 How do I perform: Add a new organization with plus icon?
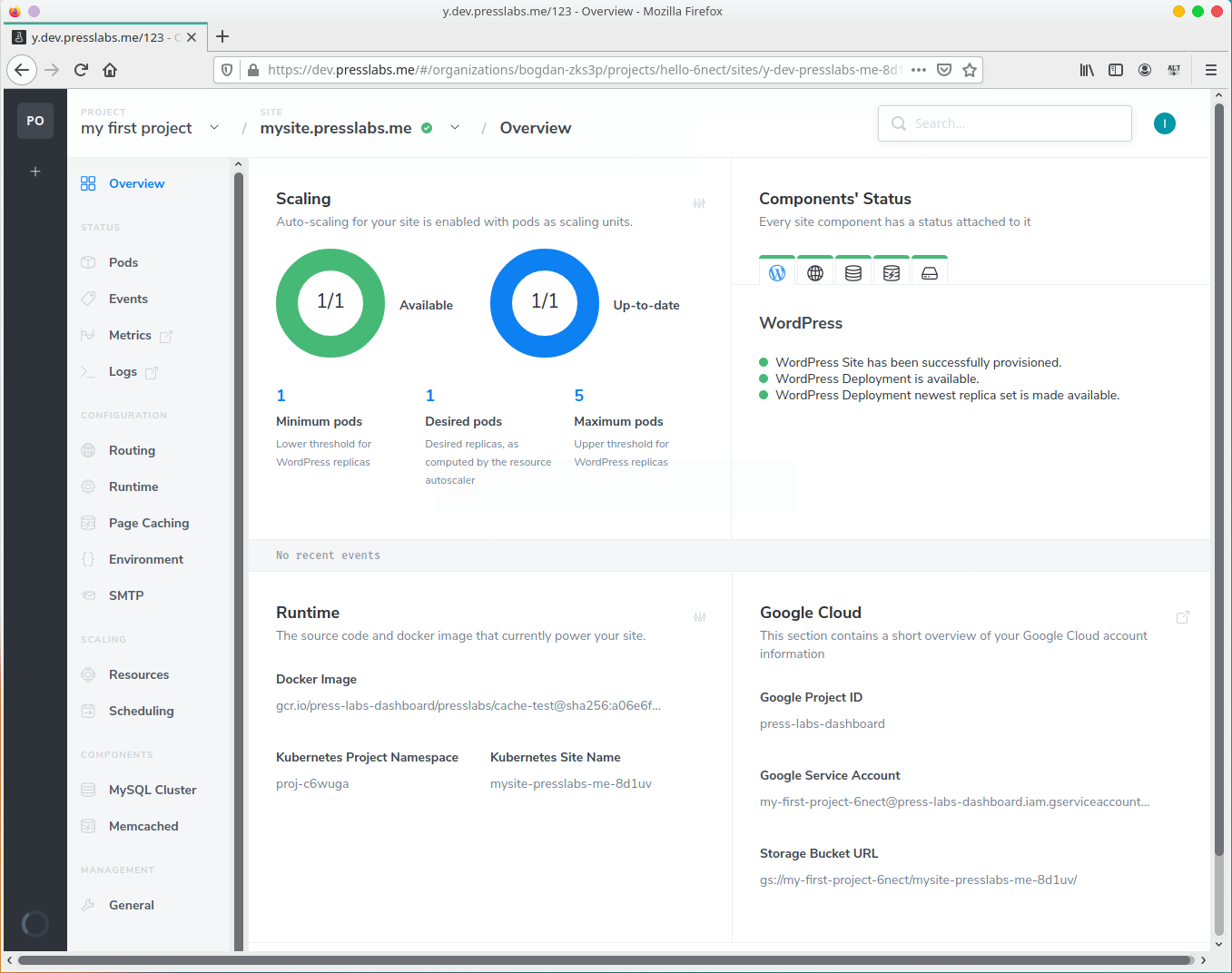pos(35,171)
